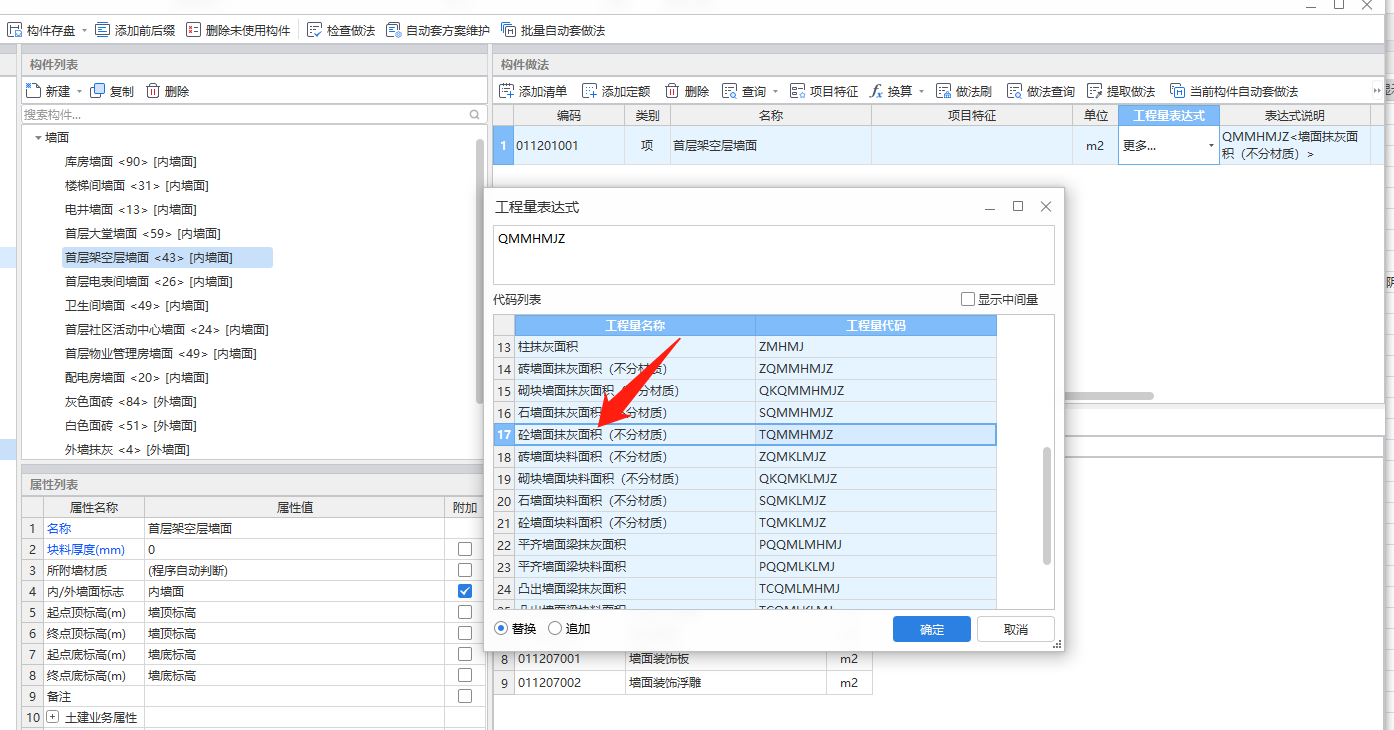Screen dimensions: 1394x730
Task: Click 添加清单 in 构件做法 toolbar
Action: [x=533, y=91]
